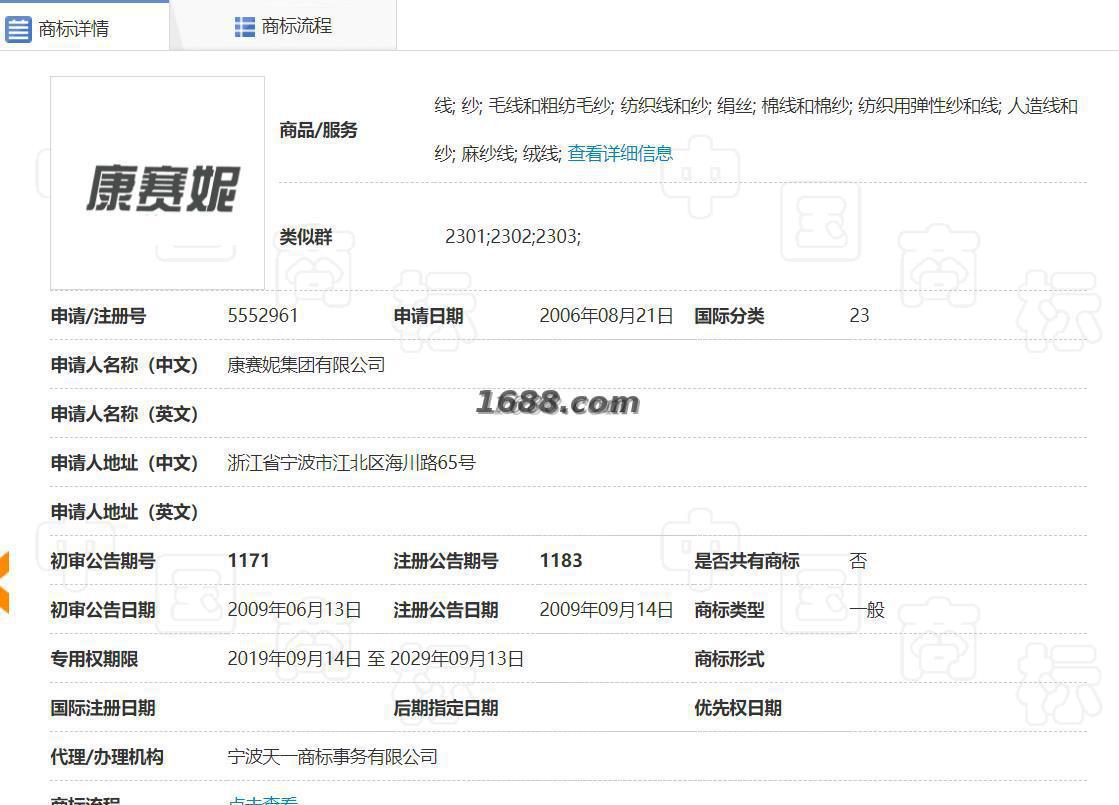
Task: Click the exclusive period 2019年09月14日 至 2029年09月13日
Action: point(375,659)
